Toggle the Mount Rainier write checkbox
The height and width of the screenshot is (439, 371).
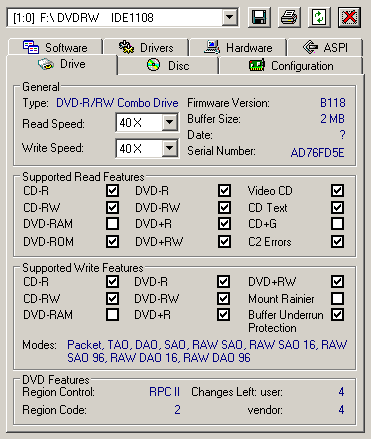pos(337,298)
